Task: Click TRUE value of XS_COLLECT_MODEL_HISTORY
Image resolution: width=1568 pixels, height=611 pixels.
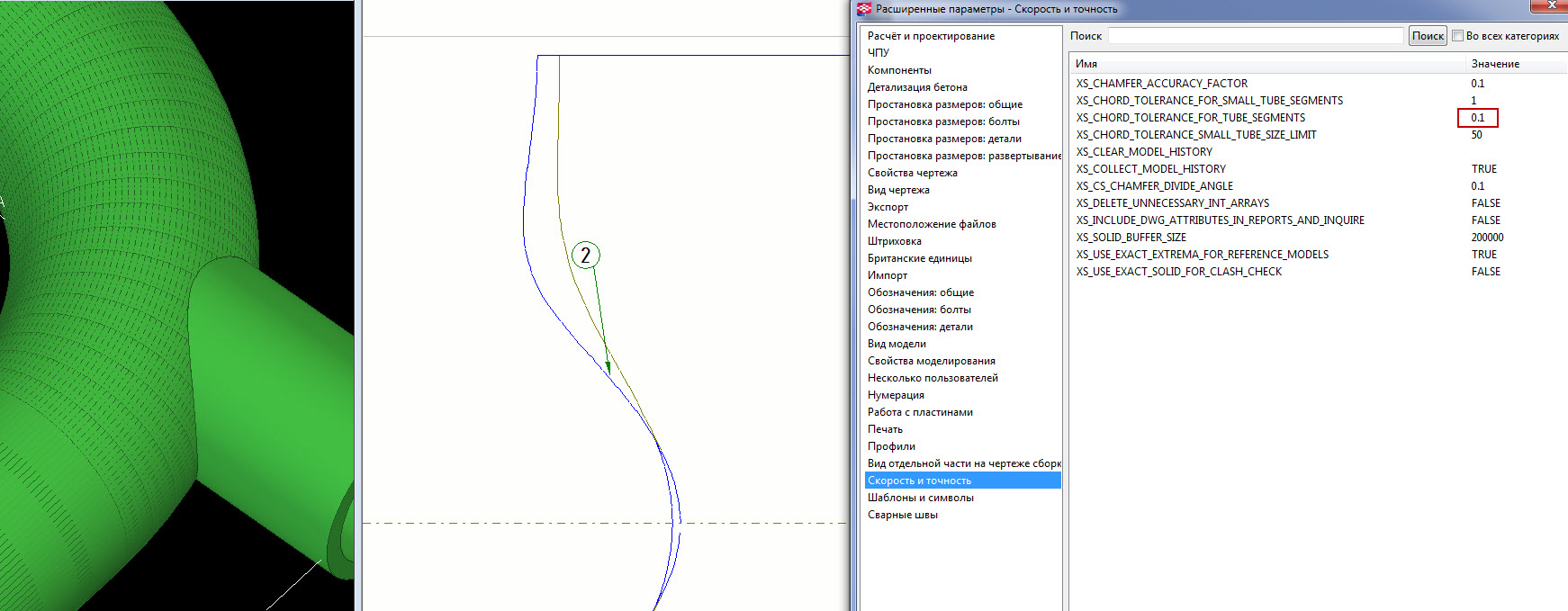Action: click(1483, 169)
